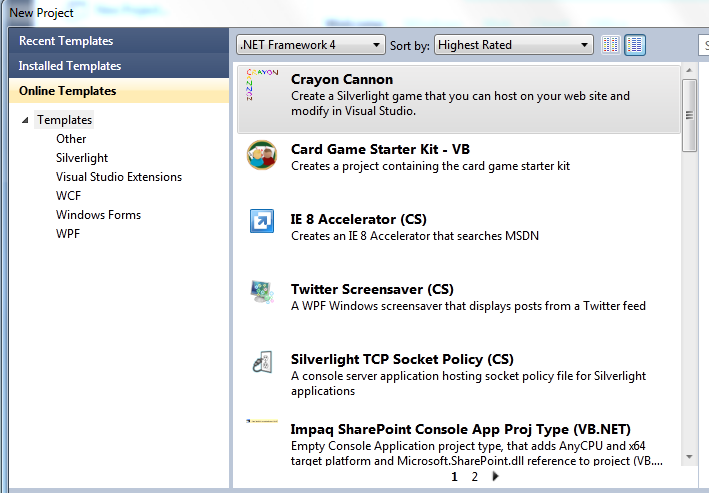709x493 pixels.
Task: Select the WPF category
Action: pos(68,234)
